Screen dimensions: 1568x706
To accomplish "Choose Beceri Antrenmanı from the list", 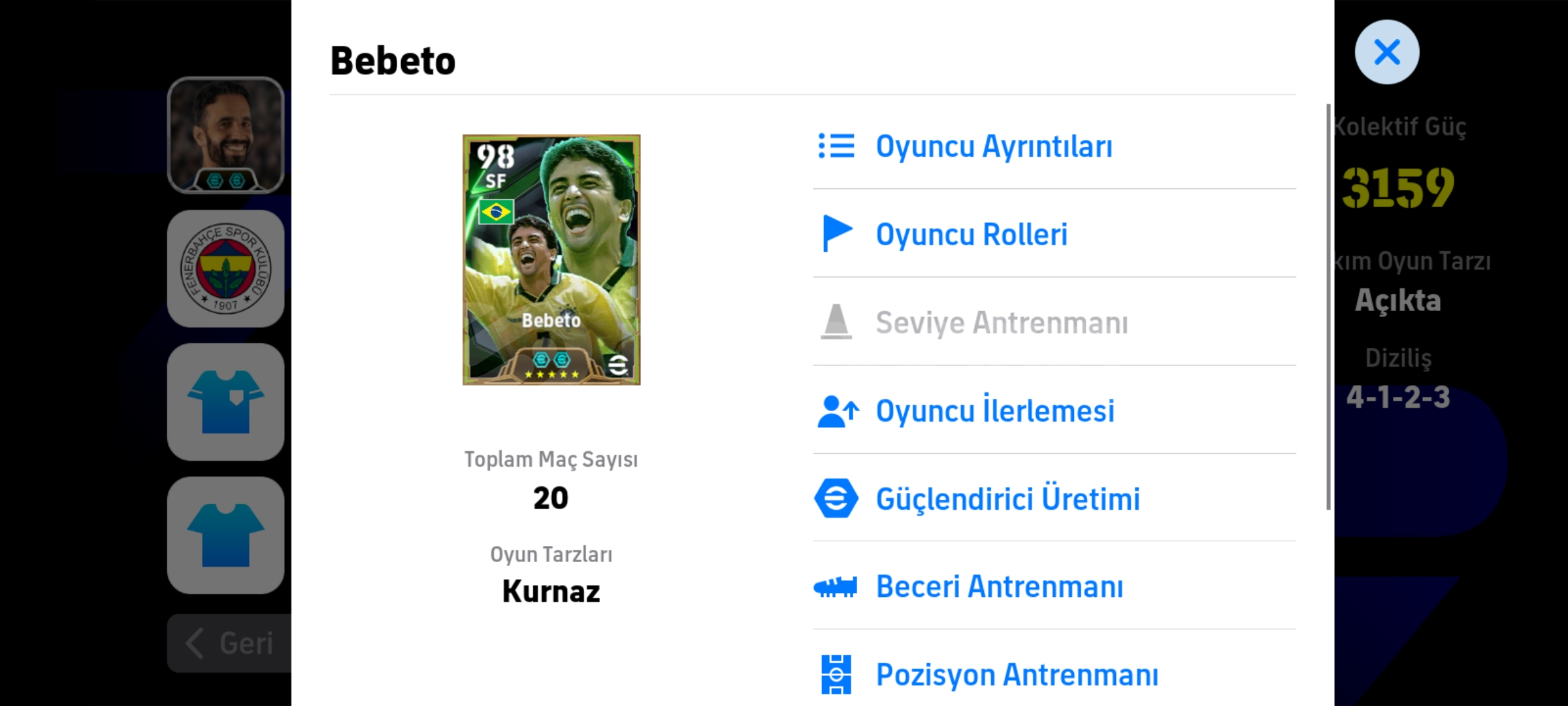I will 1000,586.
